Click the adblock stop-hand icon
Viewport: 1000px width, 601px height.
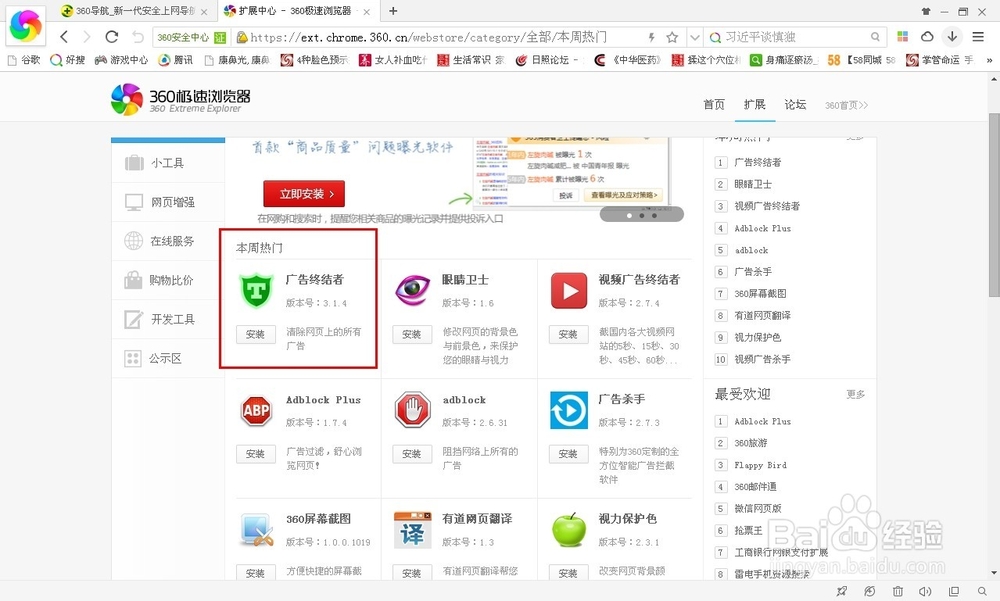tap(413, 410)
